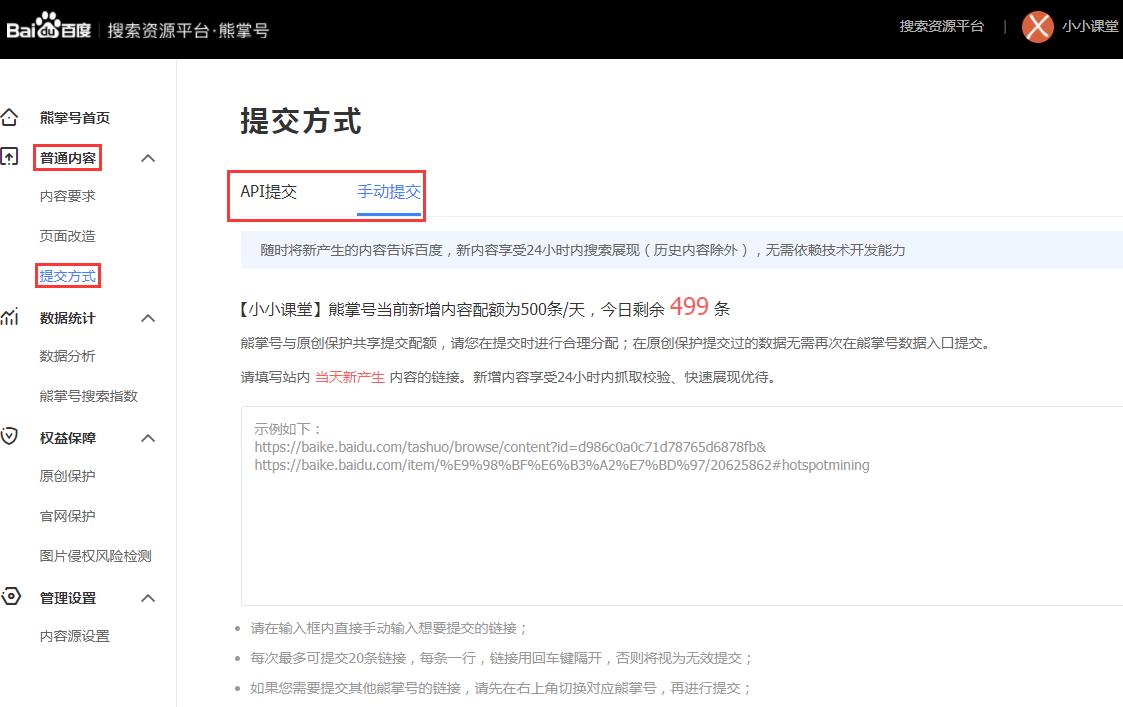Click inside the URL submission text area

(650, 500)
